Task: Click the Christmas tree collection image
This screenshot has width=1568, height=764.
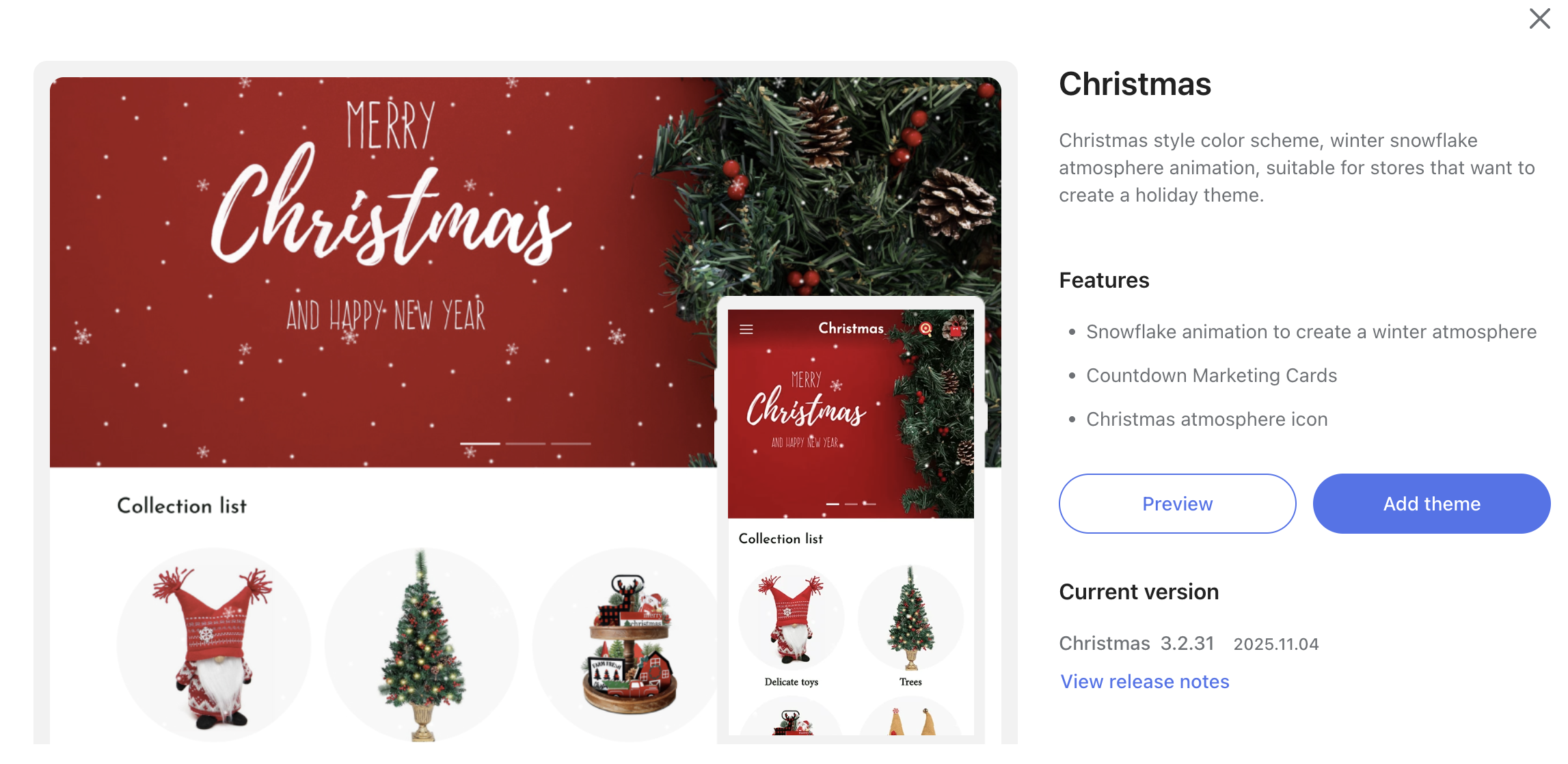Action: 422,644
